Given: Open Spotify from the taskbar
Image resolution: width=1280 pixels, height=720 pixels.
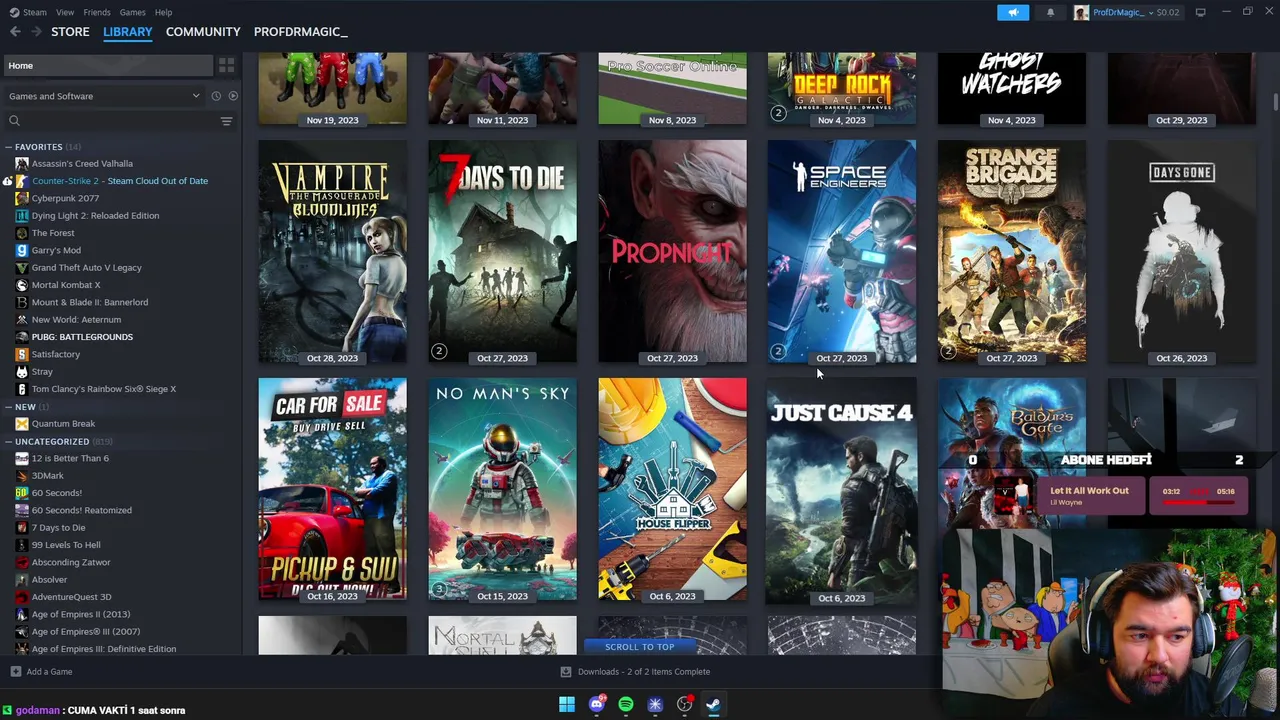Looking at the screenshot, I should click(626, 705).
